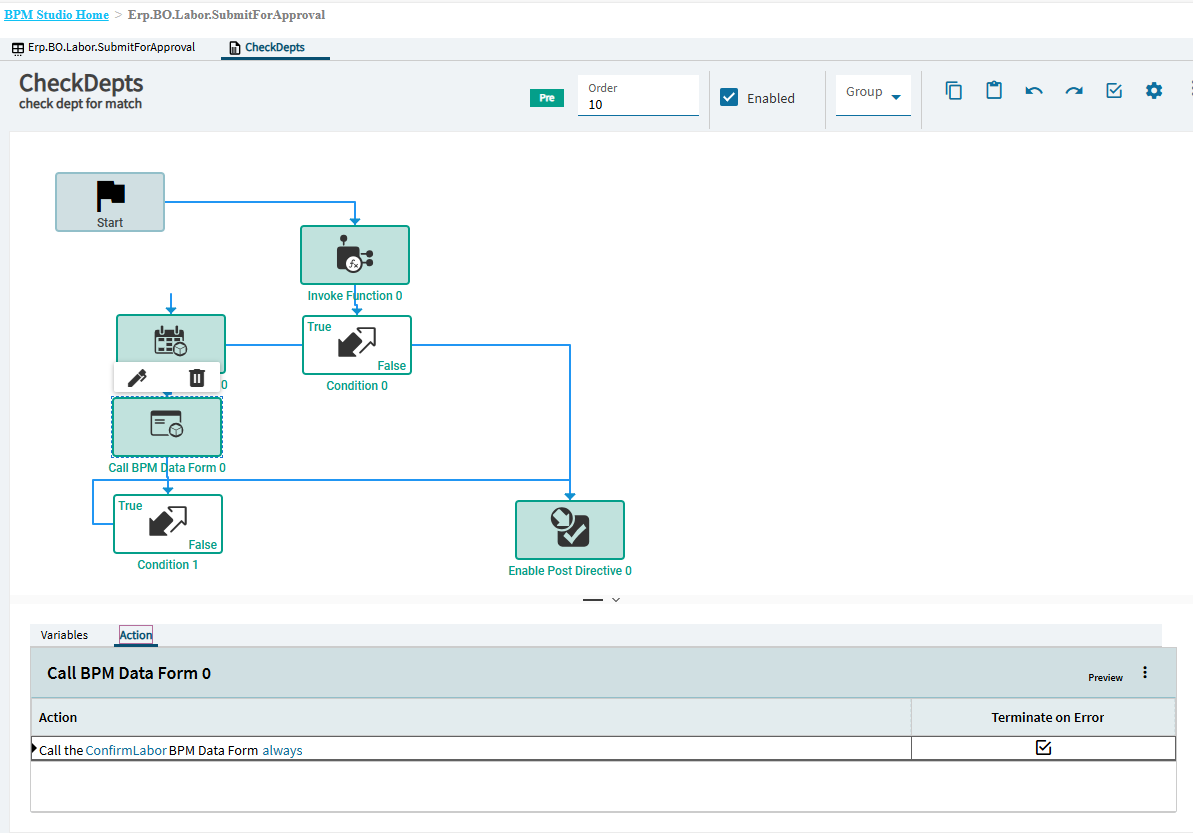Viewport: 1193px width, 833px height.
Task: Undo the last change
Action: pos(1034,91)
